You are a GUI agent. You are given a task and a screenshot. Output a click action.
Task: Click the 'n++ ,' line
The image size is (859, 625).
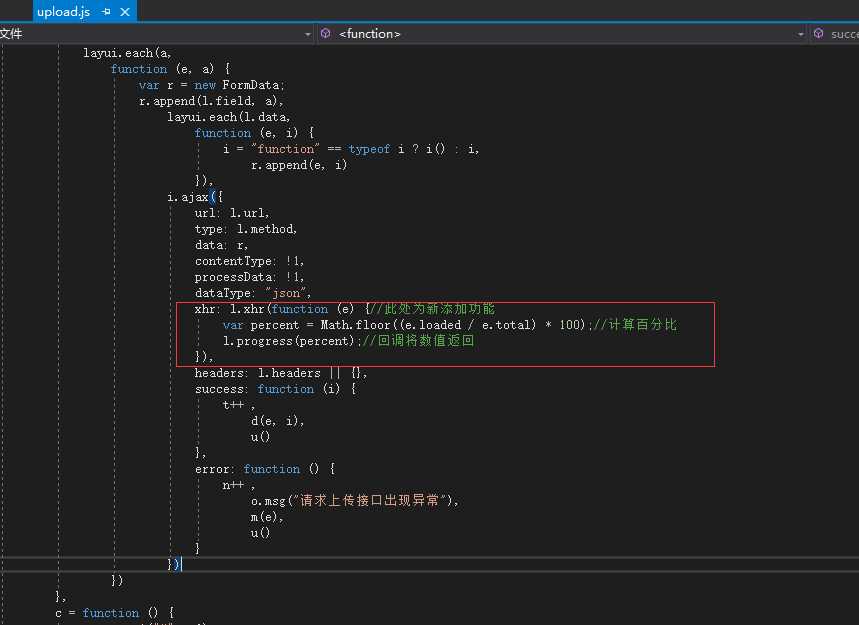pyautogui.click(x=238, y=485)
